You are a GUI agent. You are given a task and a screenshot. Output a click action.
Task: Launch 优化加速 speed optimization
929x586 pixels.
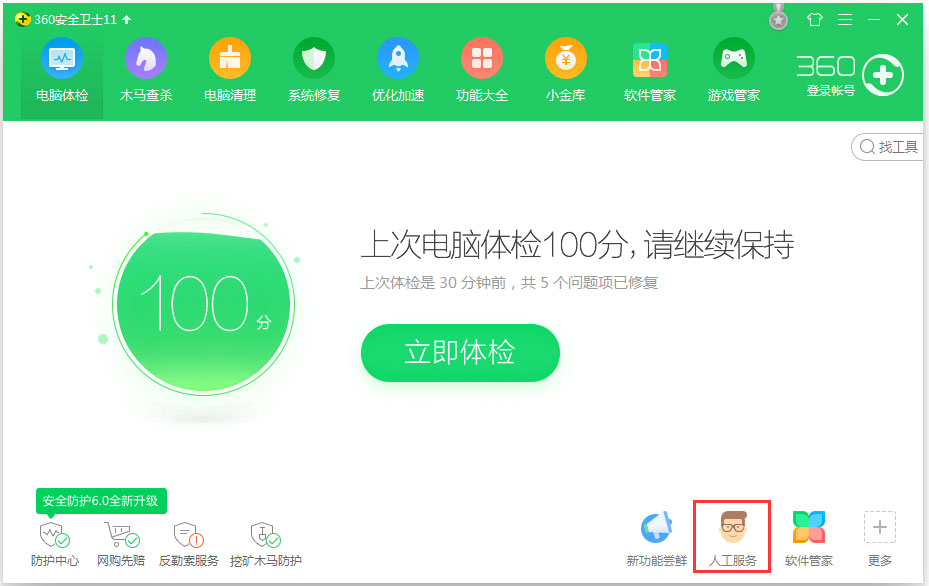point(397,68)
